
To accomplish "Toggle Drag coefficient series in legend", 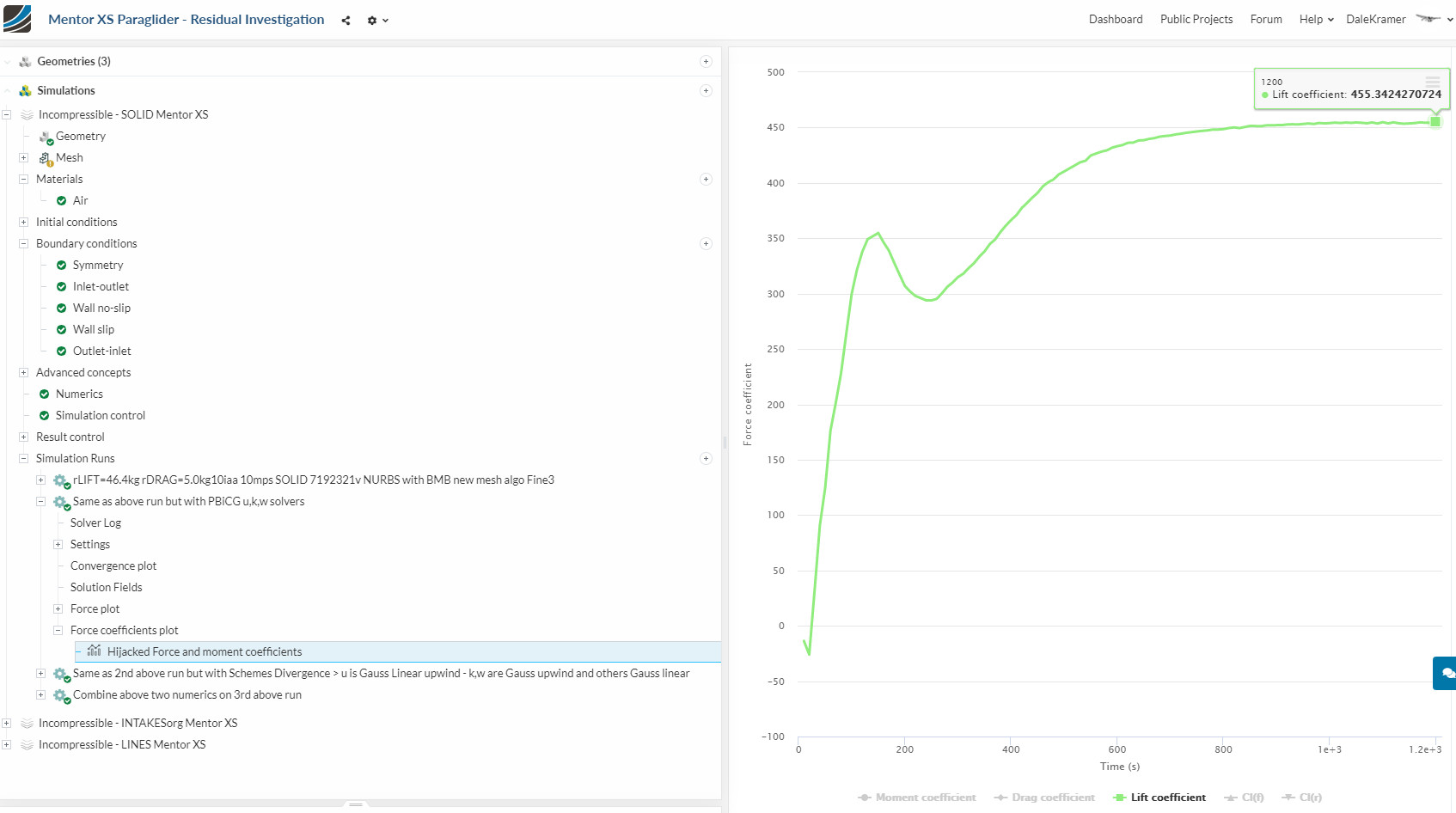I will pos(1044,798).
